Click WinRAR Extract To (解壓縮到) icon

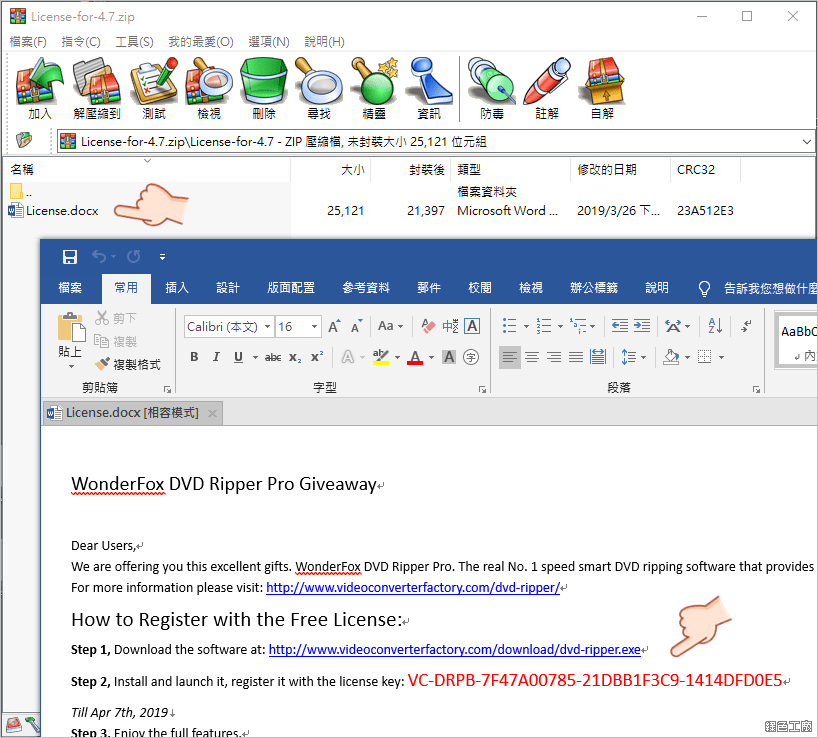(x=97, y=88)
